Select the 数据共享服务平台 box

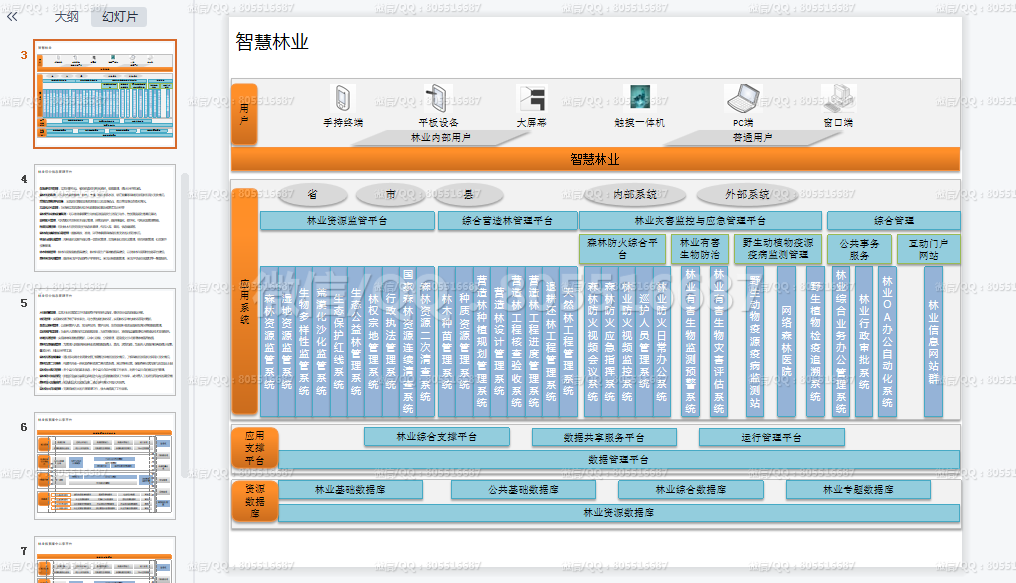click(604, 438)
